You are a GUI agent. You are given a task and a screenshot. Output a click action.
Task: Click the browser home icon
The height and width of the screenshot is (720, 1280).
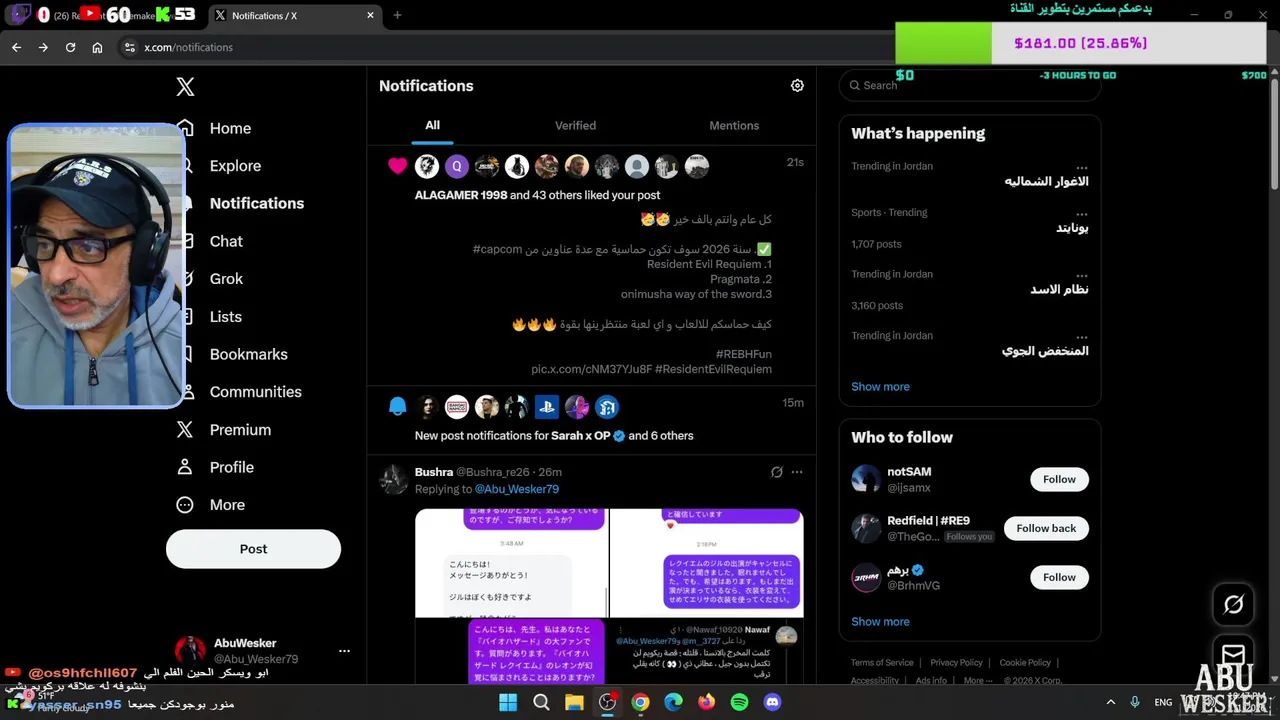97,47
